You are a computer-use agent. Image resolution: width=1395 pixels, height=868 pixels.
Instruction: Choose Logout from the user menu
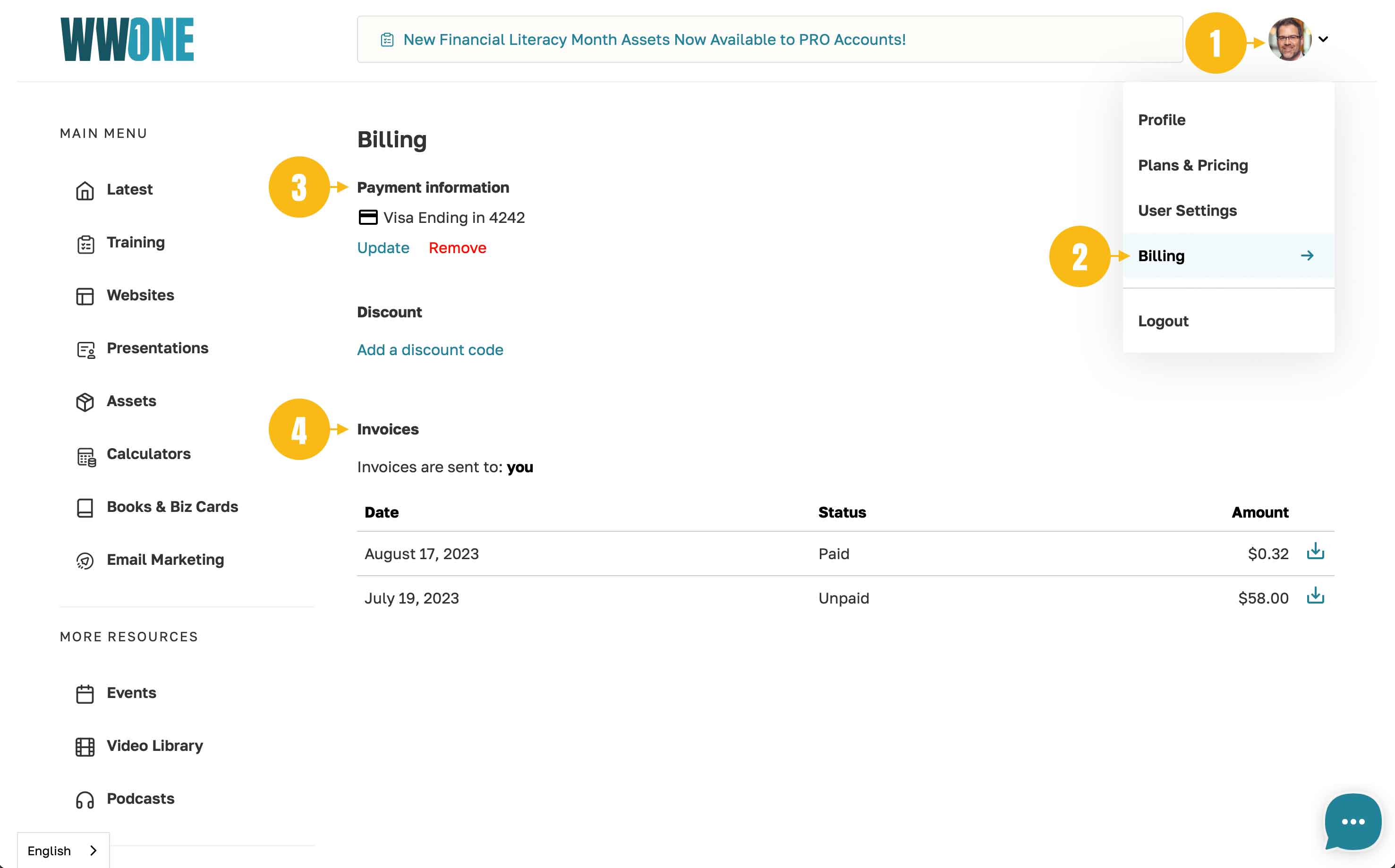(1163, 321)
